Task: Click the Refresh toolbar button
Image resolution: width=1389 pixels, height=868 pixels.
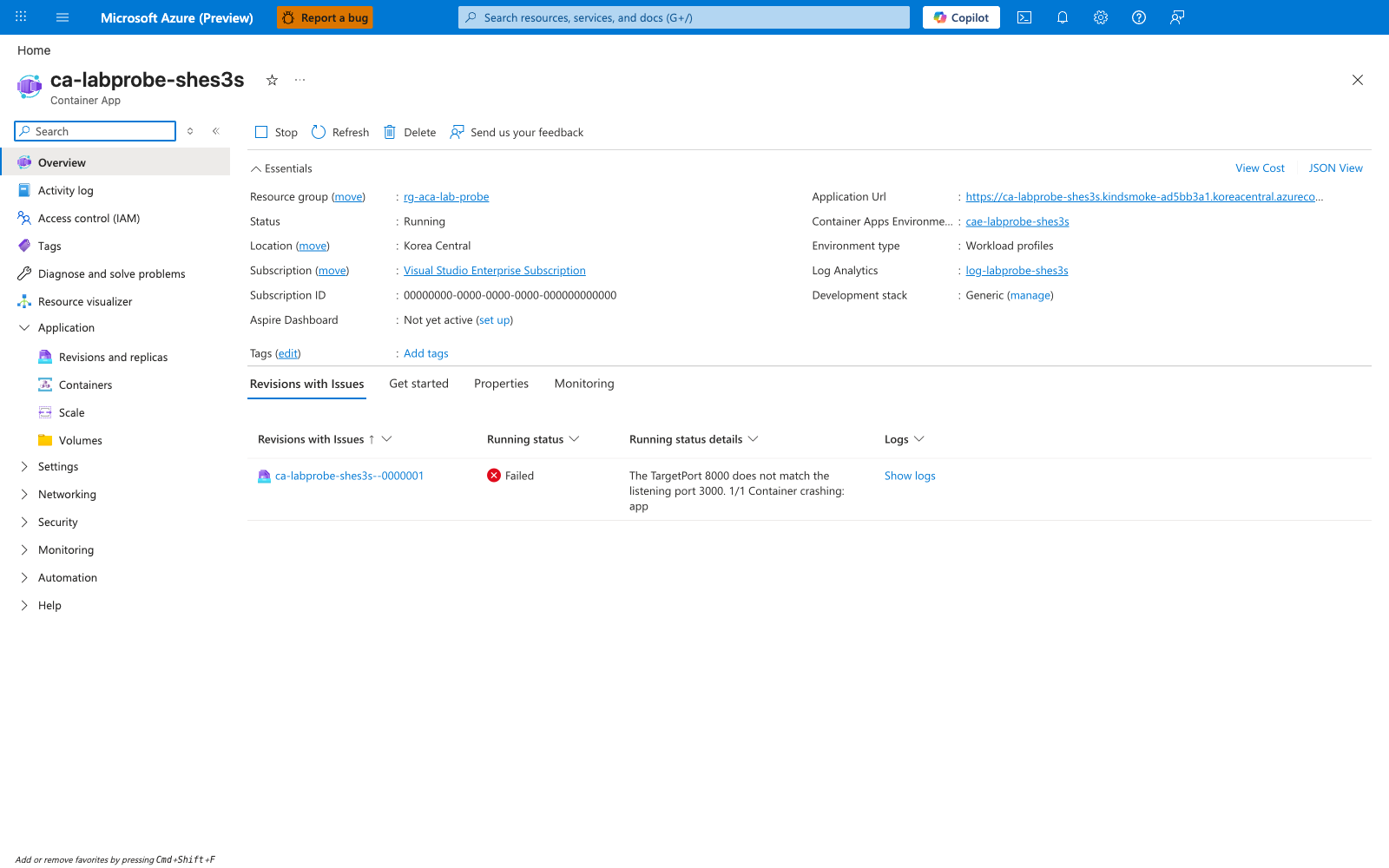Action: point(340,132)
